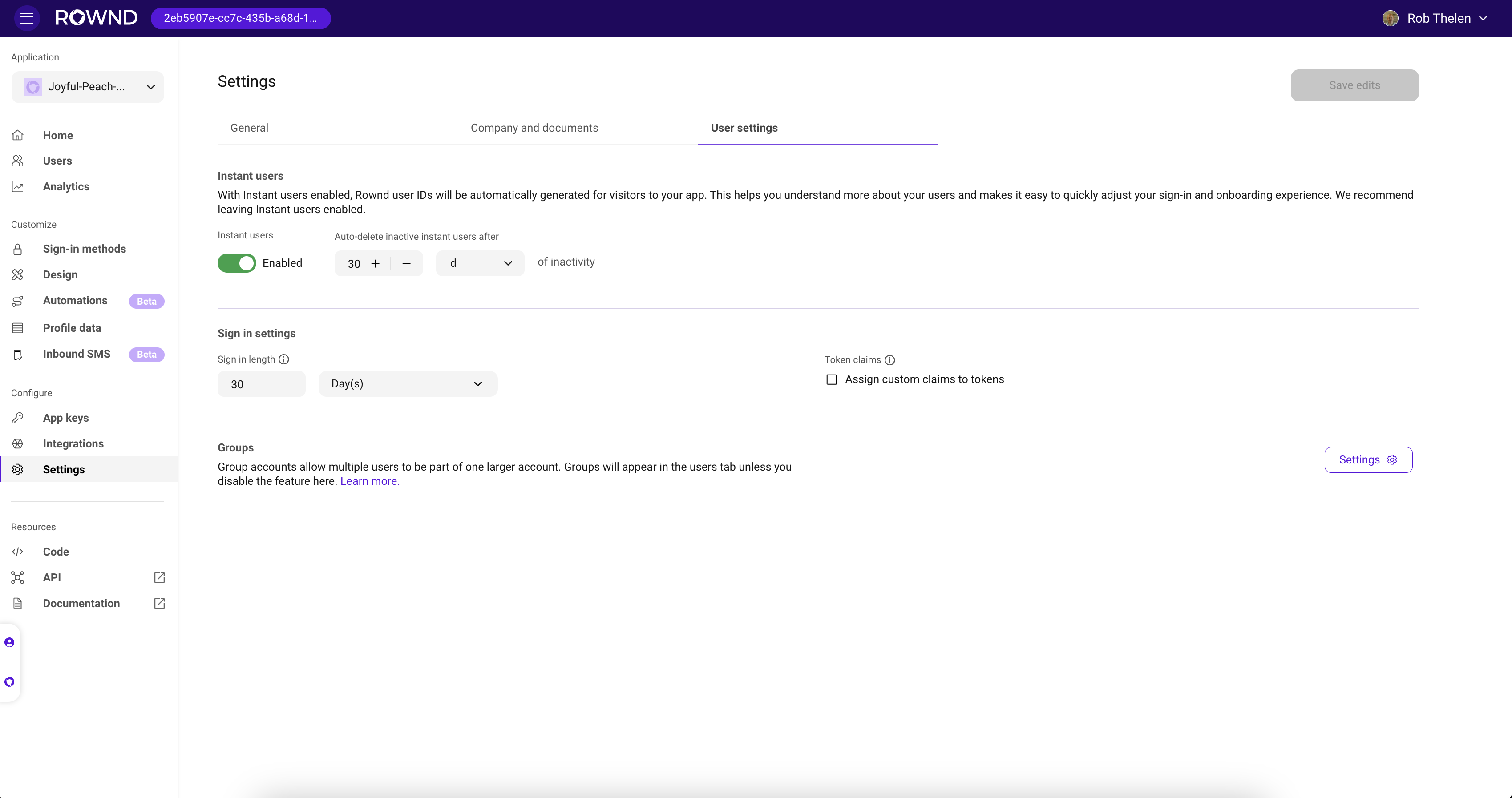Screen dimensions: 1512x798
Task: Click the Sign in length input field
Action: point(261,384)
